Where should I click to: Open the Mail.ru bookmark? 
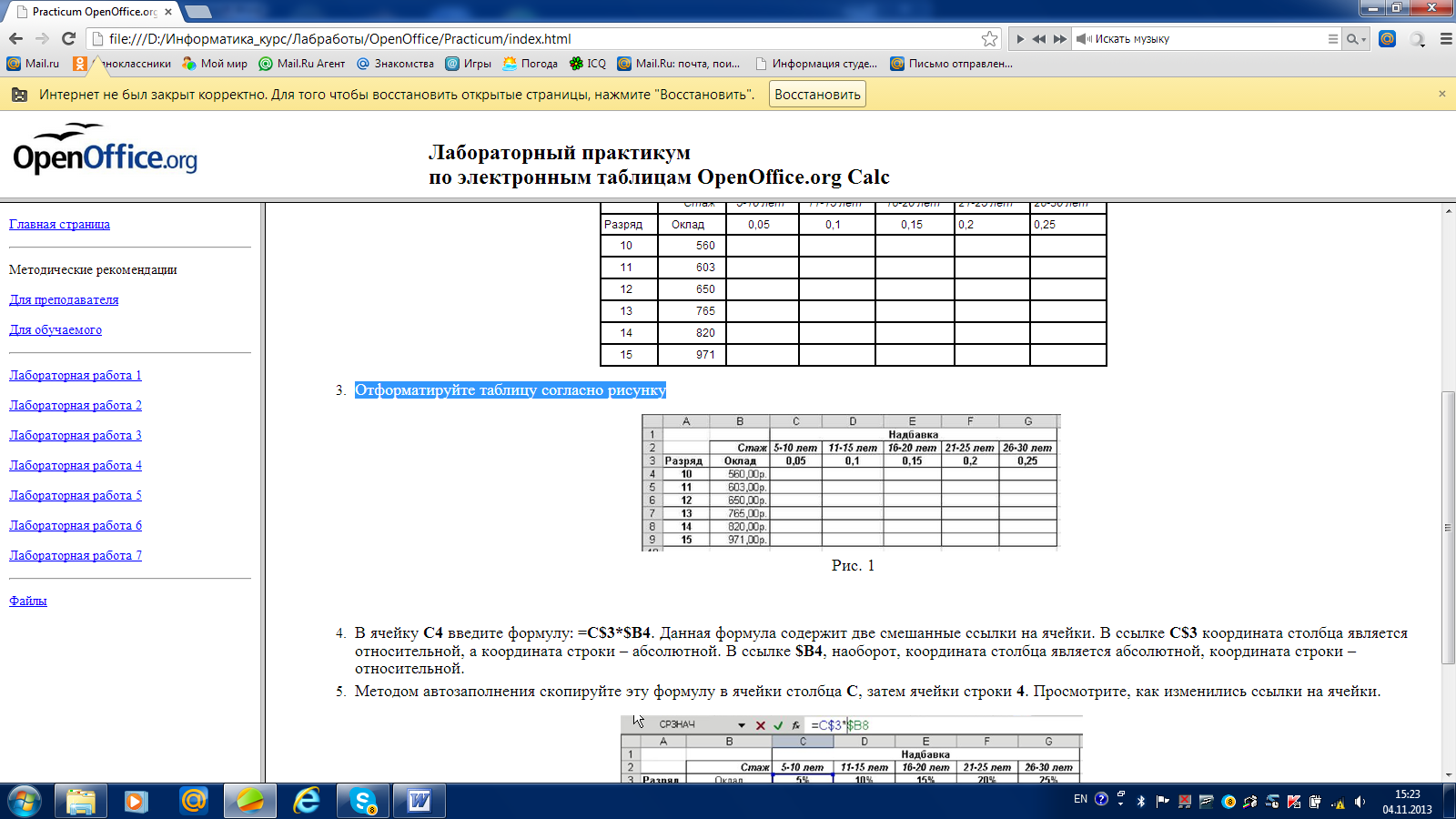(x=33, y=64)
